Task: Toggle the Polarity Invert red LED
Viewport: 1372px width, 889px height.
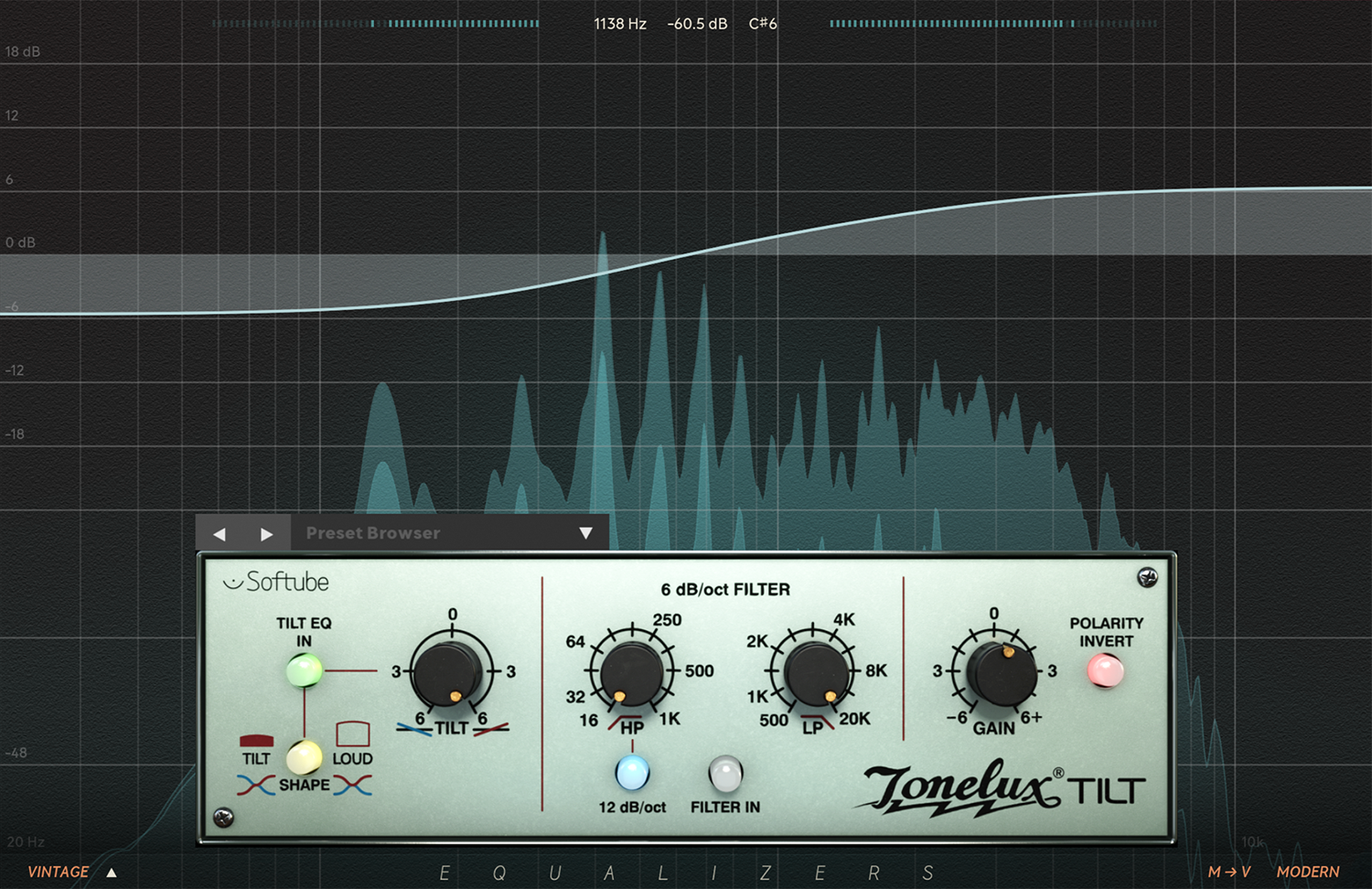Action: point(1105,671)
